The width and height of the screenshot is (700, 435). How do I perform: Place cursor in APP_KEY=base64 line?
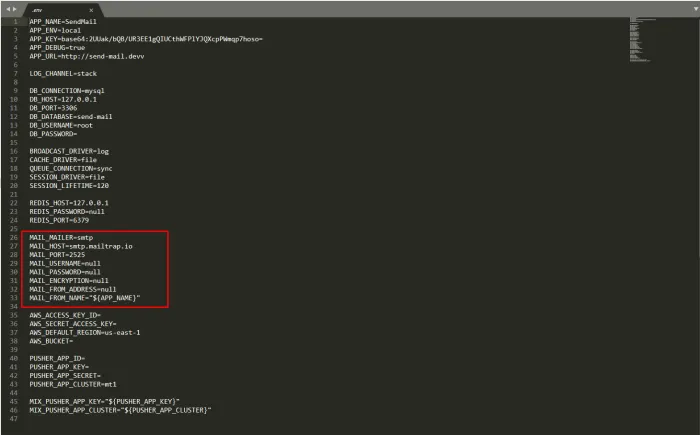(x=146, y=39)
